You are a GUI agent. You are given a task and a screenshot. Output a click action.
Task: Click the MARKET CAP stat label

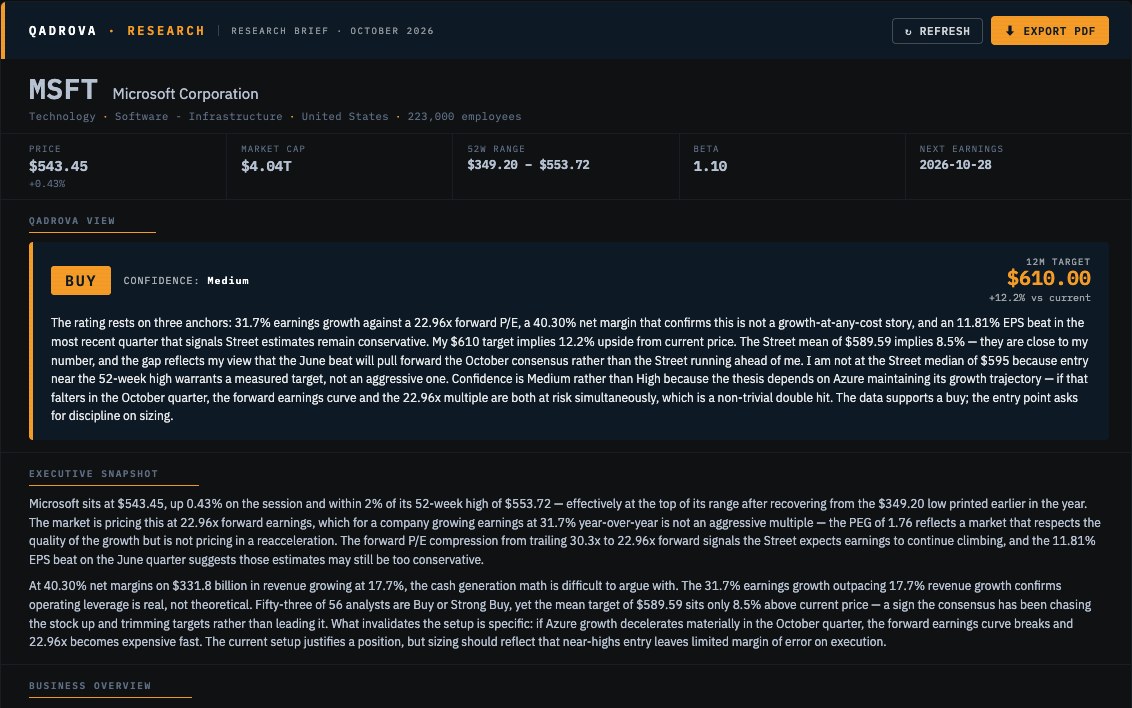click(273, 149)
